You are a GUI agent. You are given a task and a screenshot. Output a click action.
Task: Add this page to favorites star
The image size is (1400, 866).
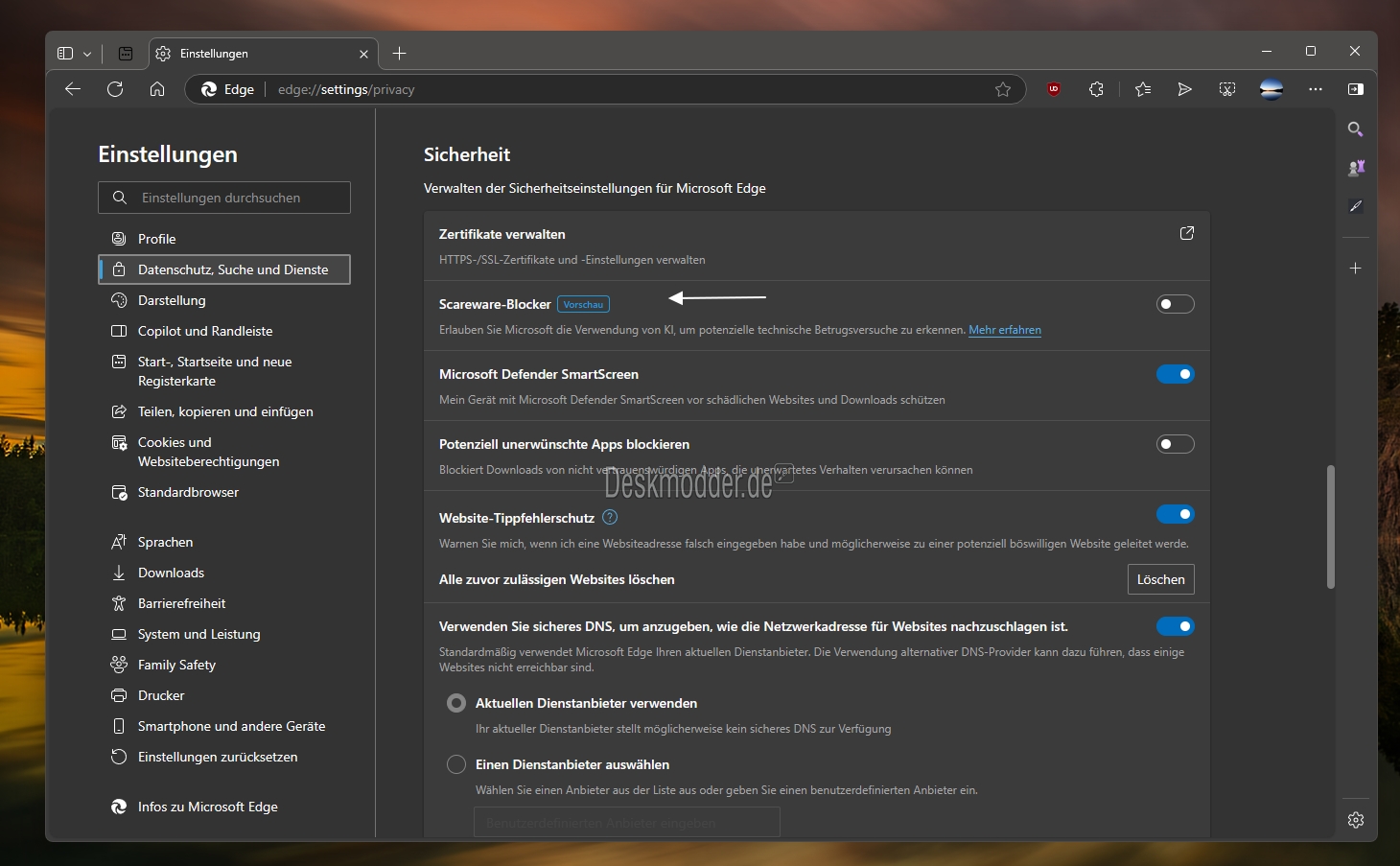1003,89
